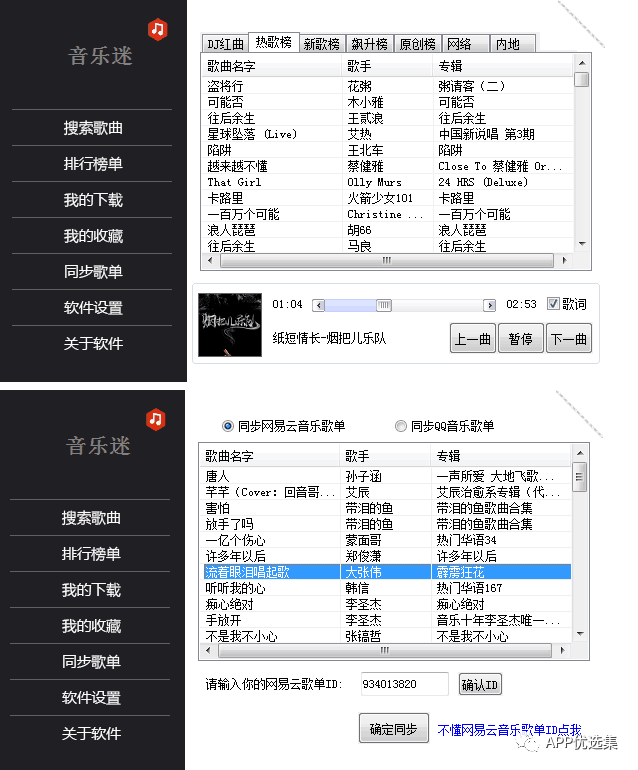Click left arrow of top list horizontal scrollbar
Viewport: 638px width, 770px height.
(x=210, y=260)
